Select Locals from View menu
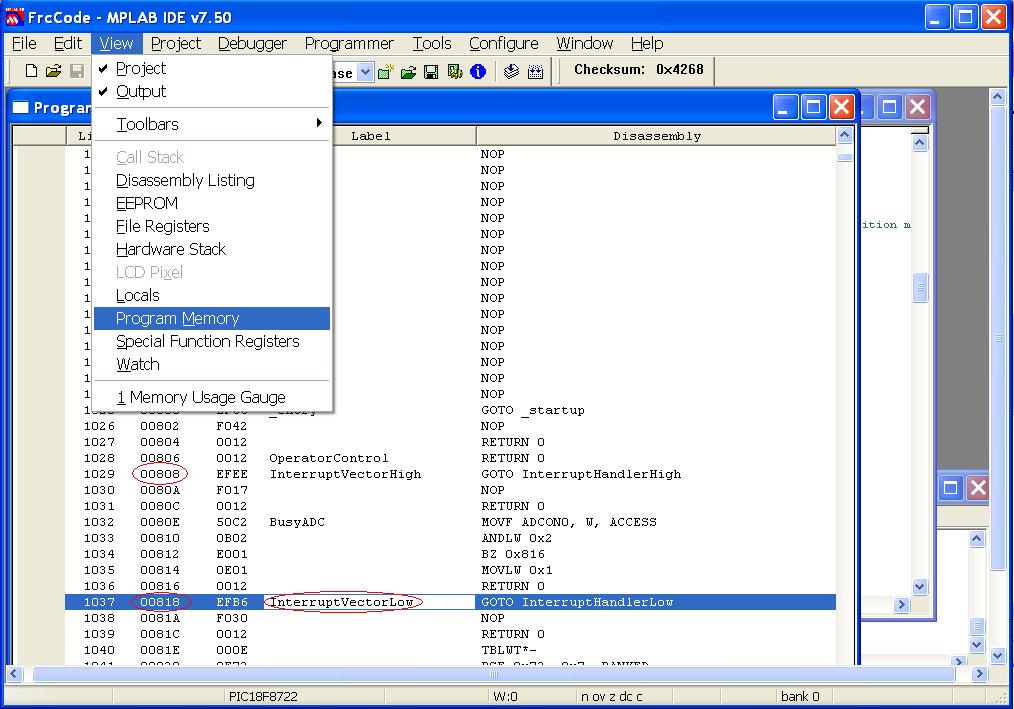1014x709 pixels. click(x=211, y=295)
